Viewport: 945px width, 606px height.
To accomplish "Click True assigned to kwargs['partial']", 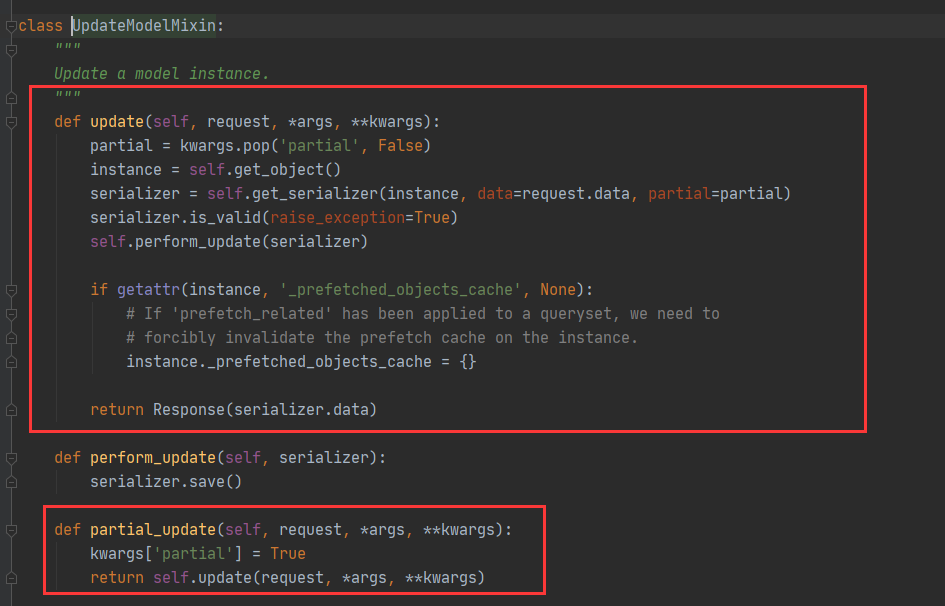I will point(287,554).
